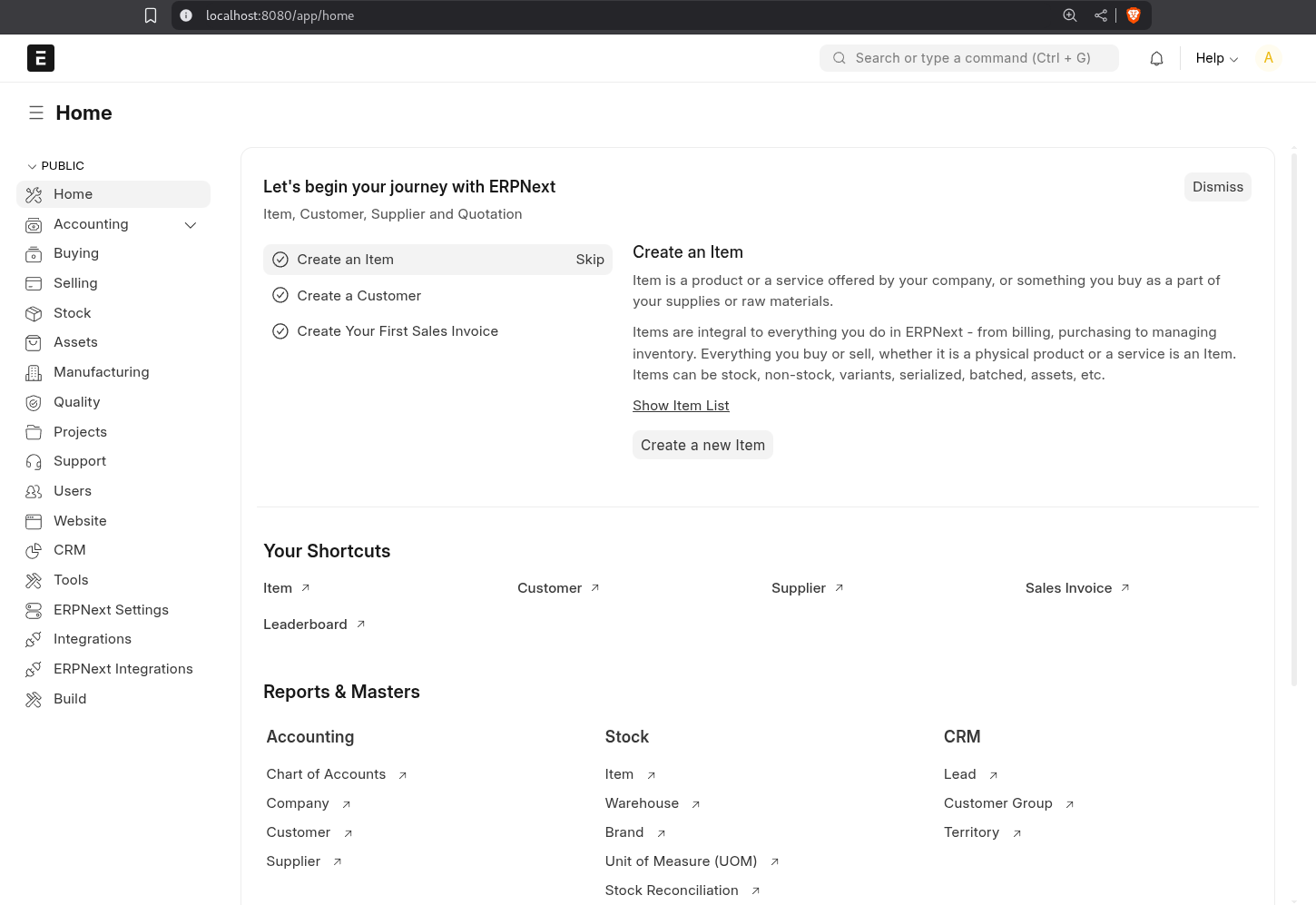Click the browser address bar URL

280,15
